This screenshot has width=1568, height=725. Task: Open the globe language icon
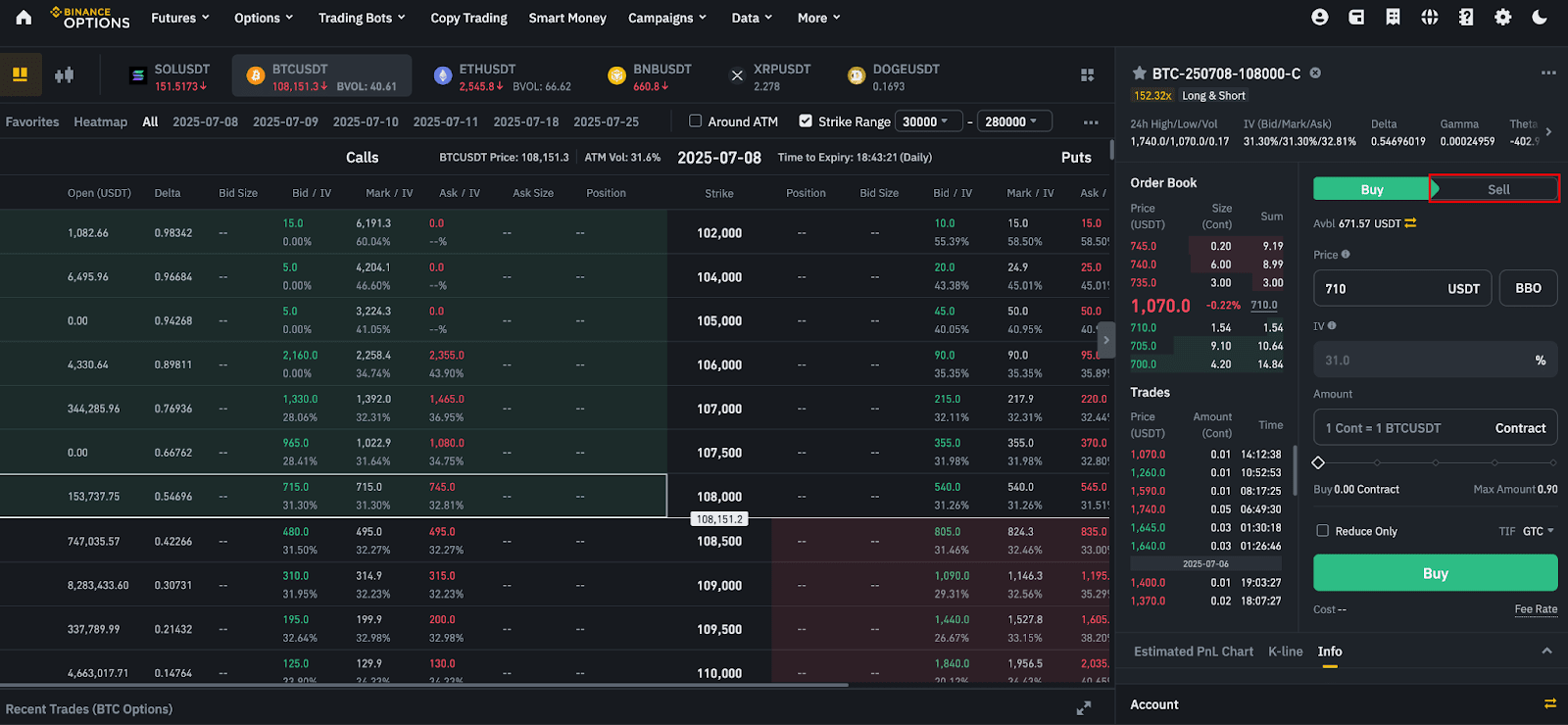coord(1430,18)
